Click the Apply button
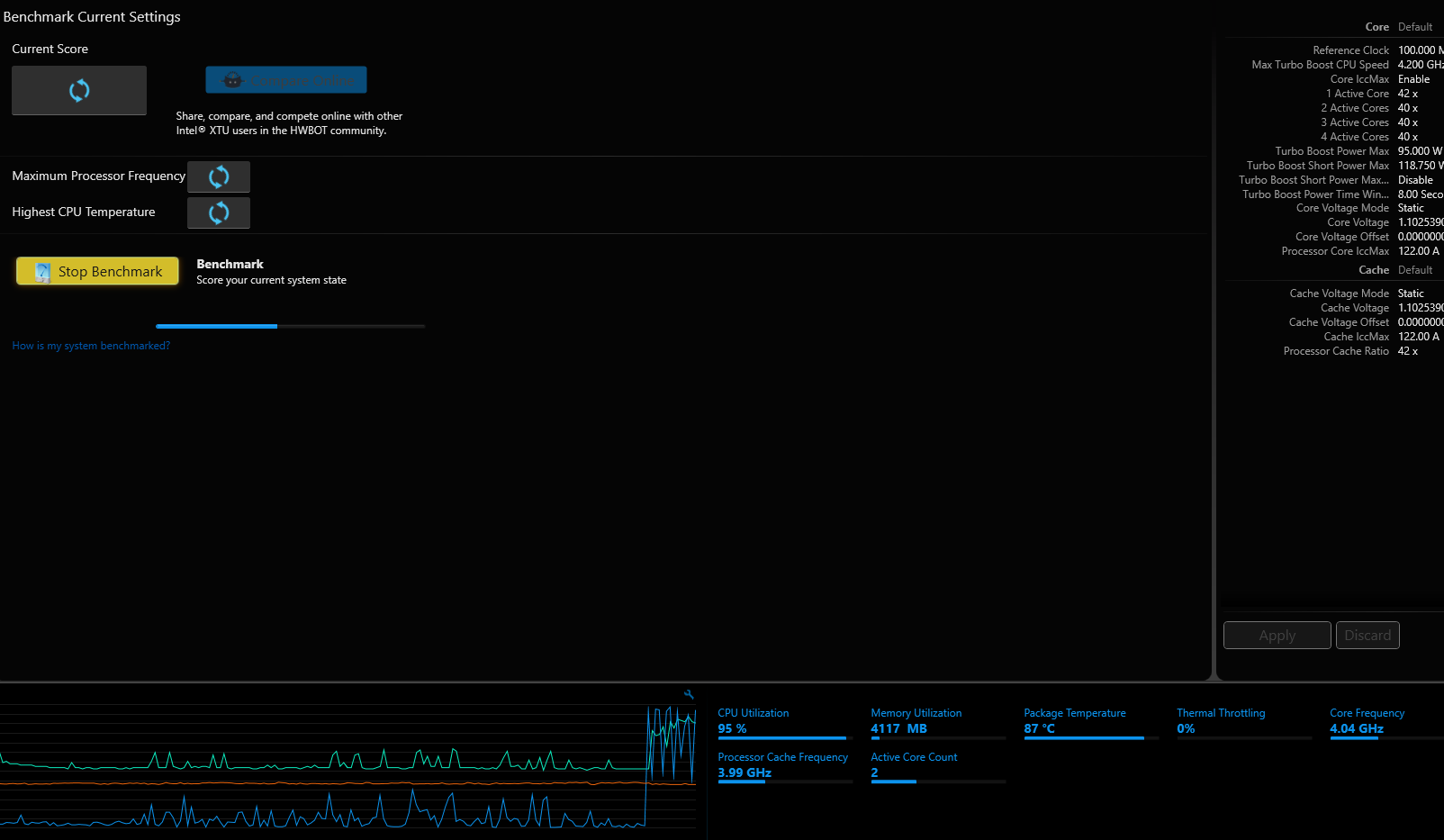 point(1277,635)
